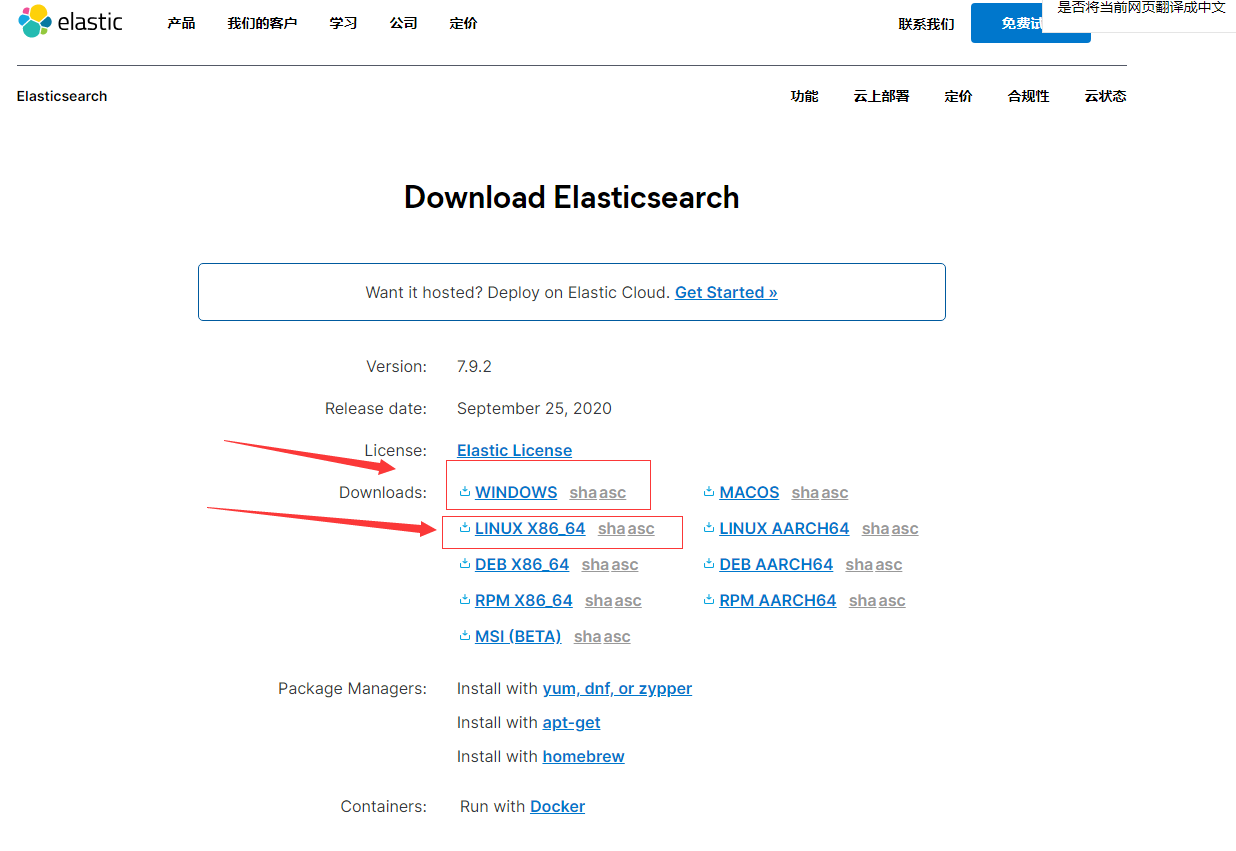
Task: Open the 定价 top menu item
Action: 463,23
